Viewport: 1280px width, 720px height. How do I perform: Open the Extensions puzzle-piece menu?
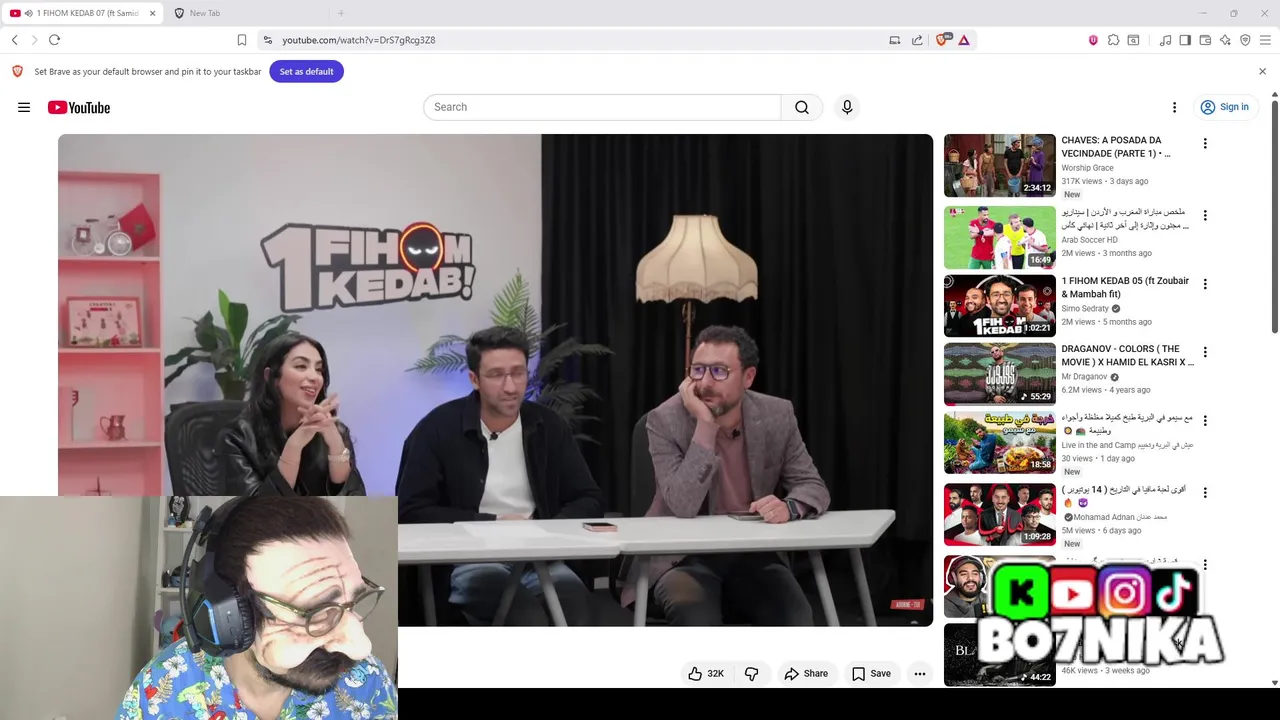click(1113, 40)
